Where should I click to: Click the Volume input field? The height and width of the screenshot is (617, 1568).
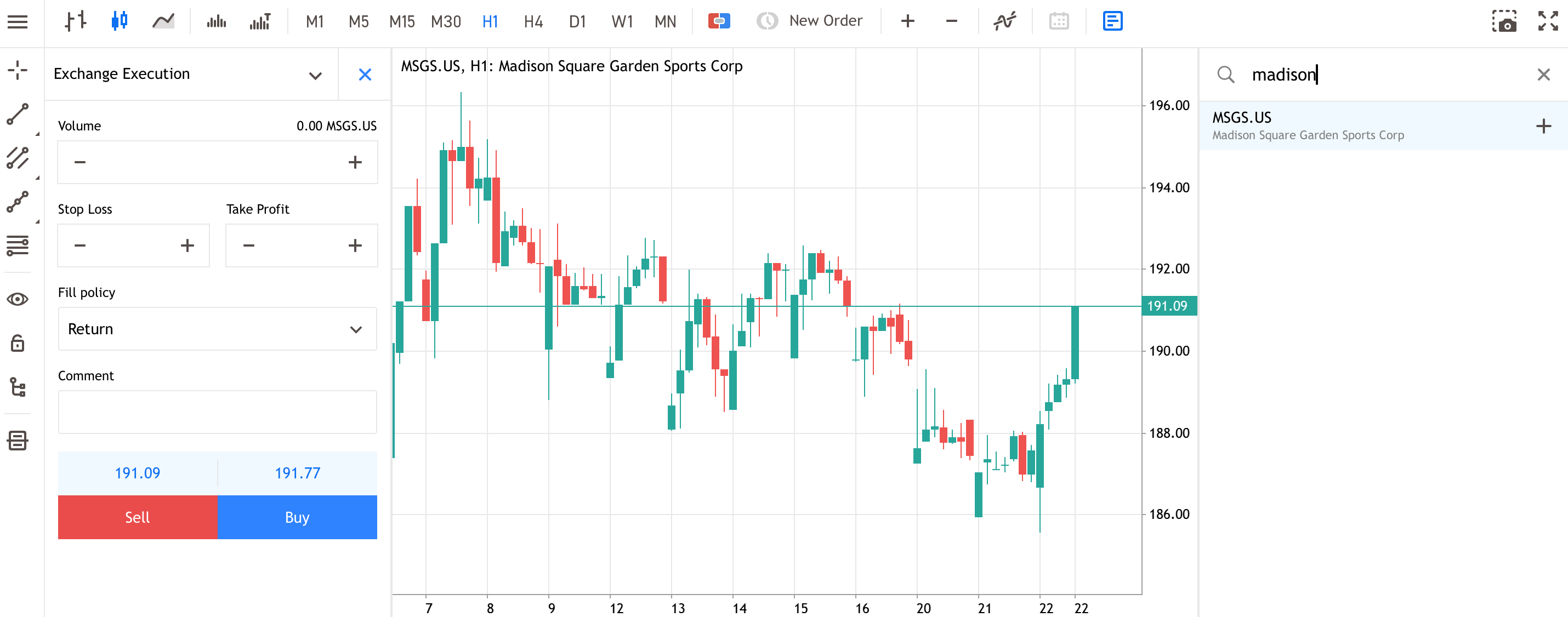click(217, 162)
